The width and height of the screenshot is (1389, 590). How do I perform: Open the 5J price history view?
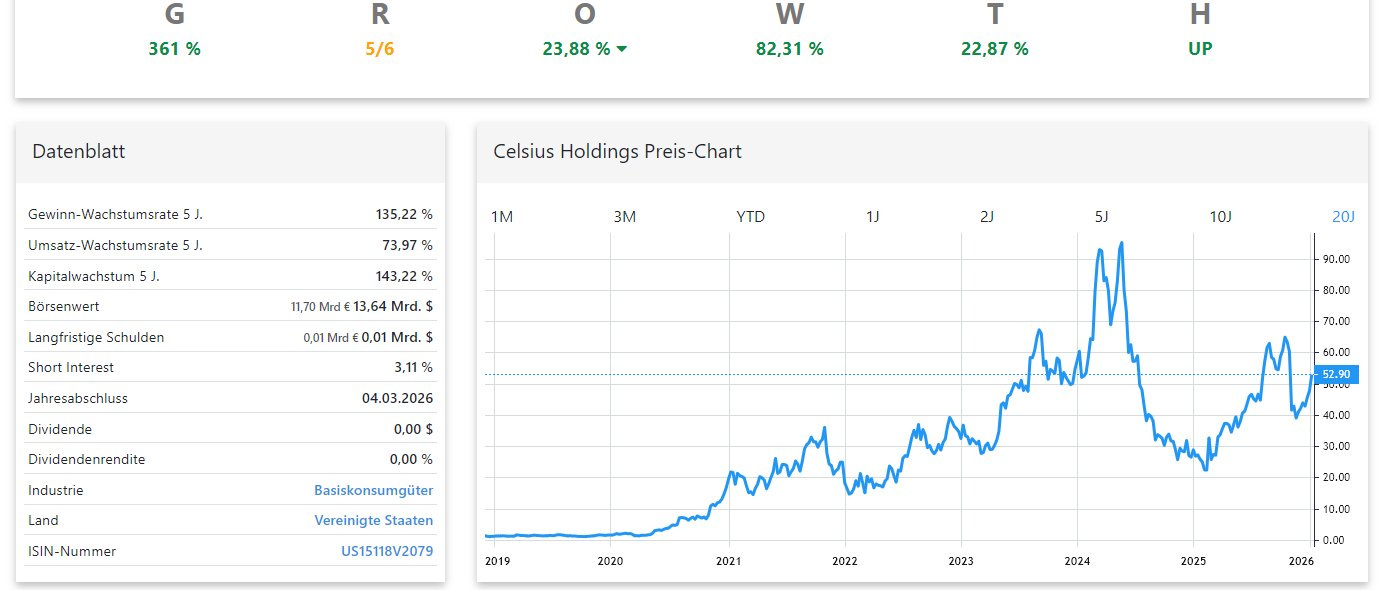coord(1101,216)
